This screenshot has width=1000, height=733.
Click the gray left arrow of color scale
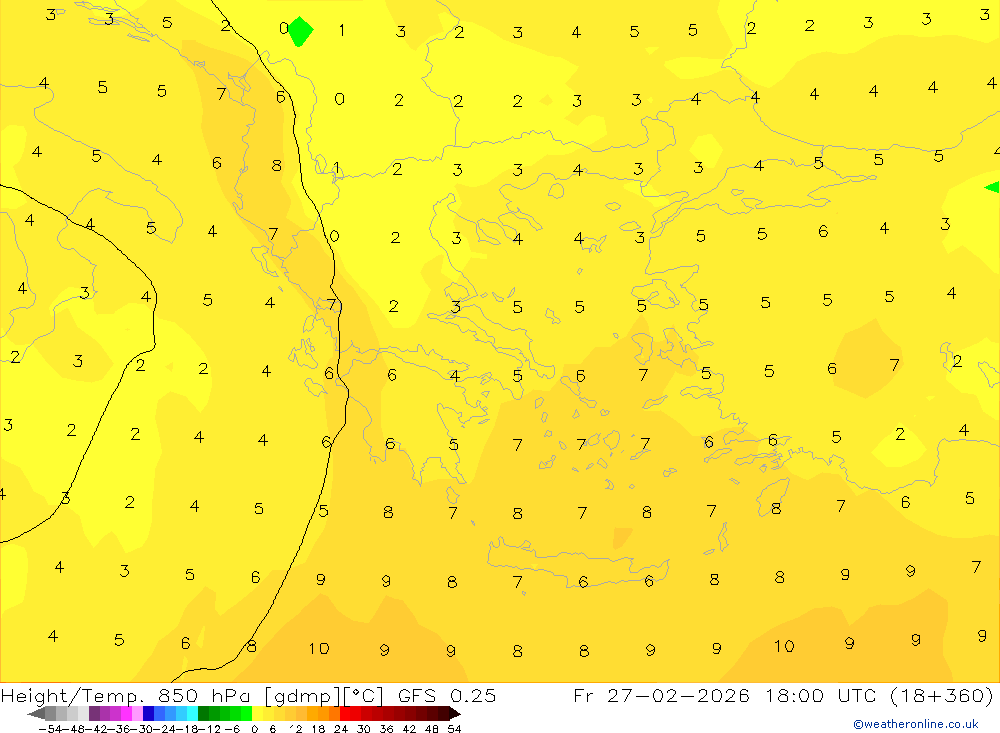pos(36,714)
